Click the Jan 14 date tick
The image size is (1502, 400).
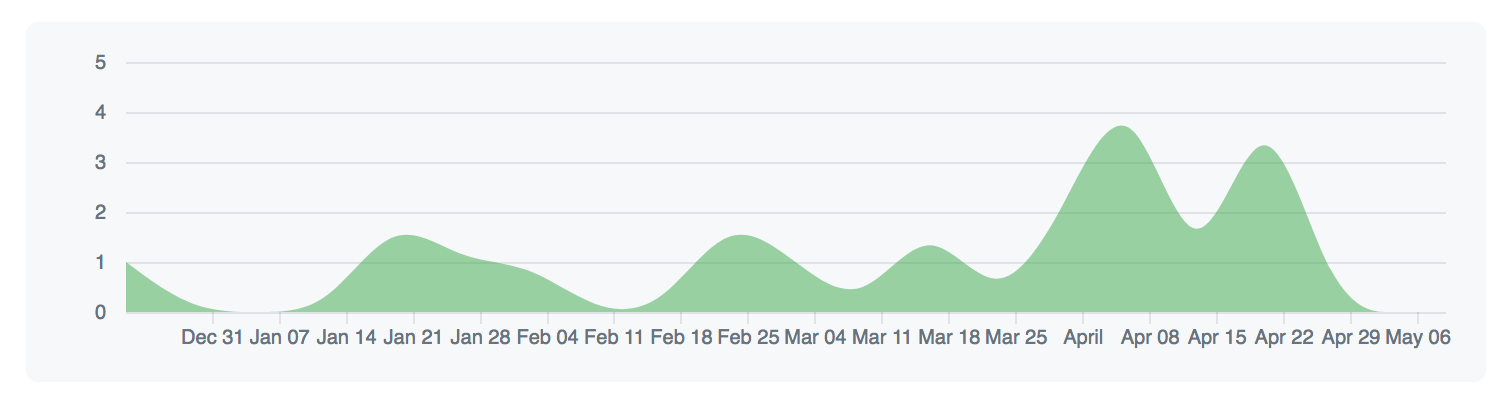click(x=346, y=338)
